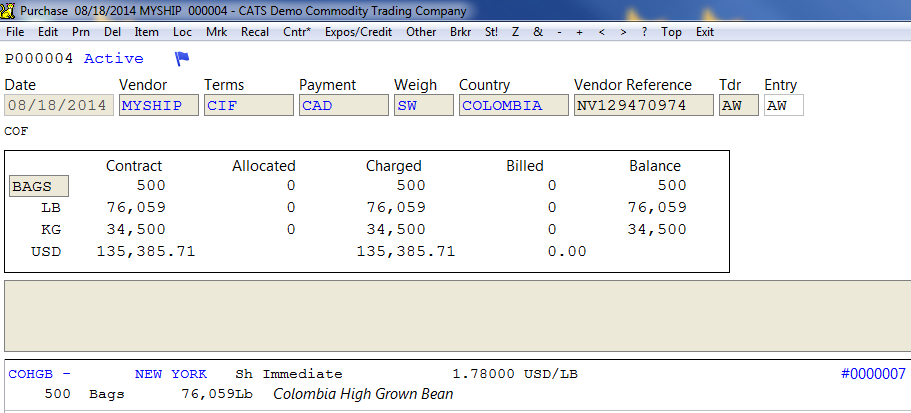Click Balance LB value 76,059
The image size is (911, 413).
657,207
